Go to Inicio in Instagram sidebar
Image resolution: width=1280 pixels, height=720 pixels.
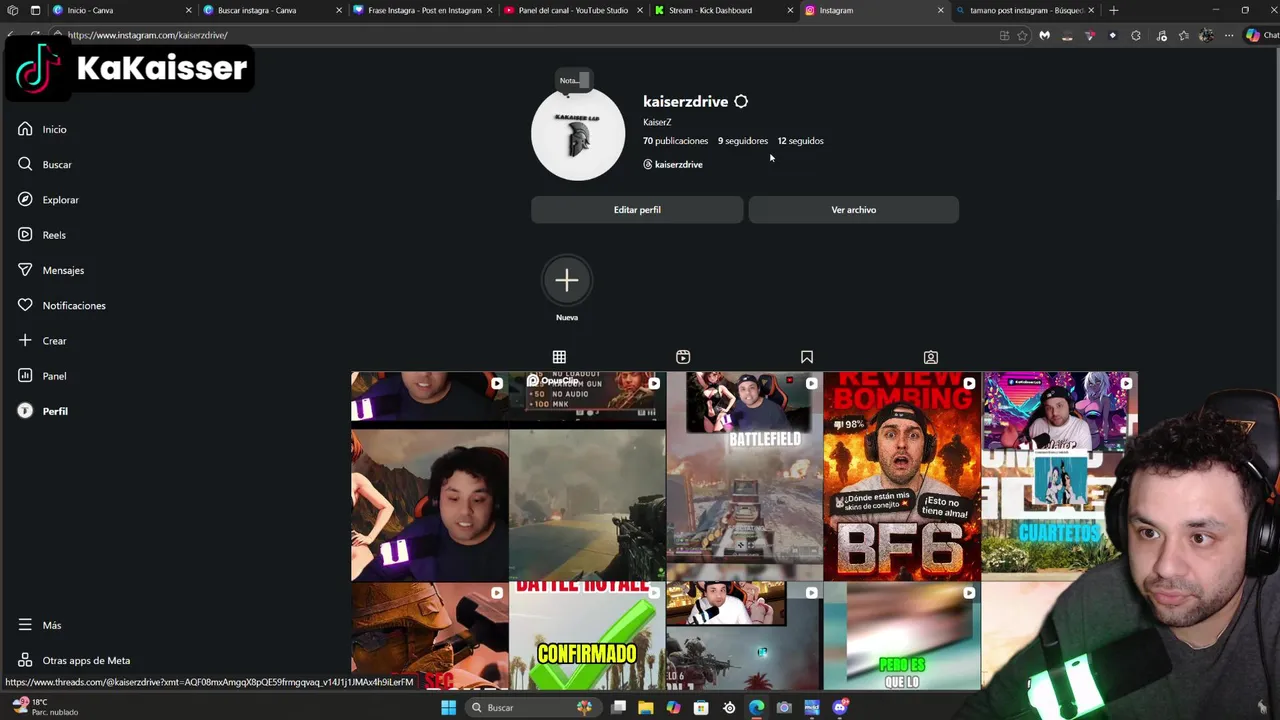point(42,129)
